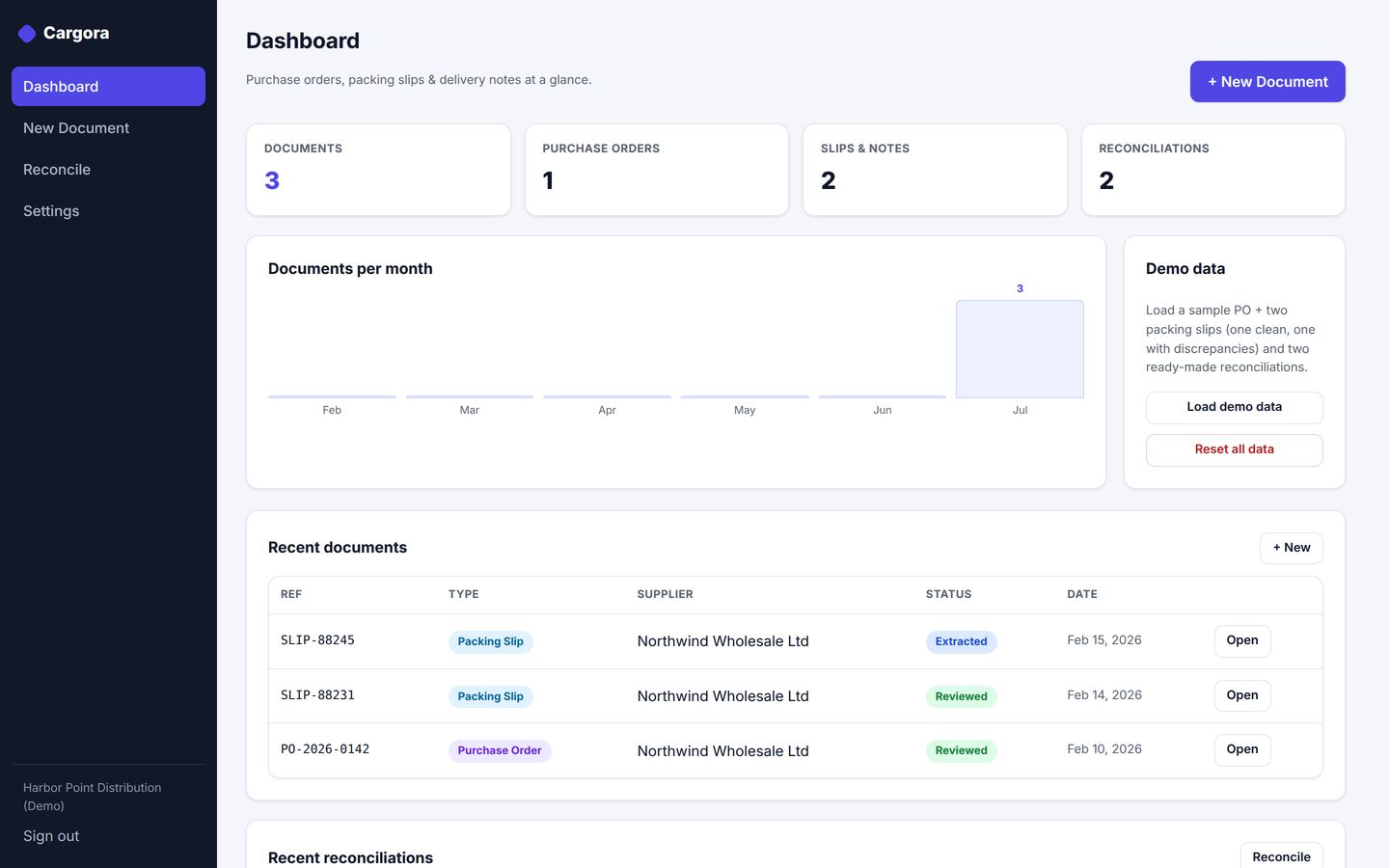1389x868 pixels.
Task: Click the Packing Slip badge for SLIP-88245
Action: 491,641
